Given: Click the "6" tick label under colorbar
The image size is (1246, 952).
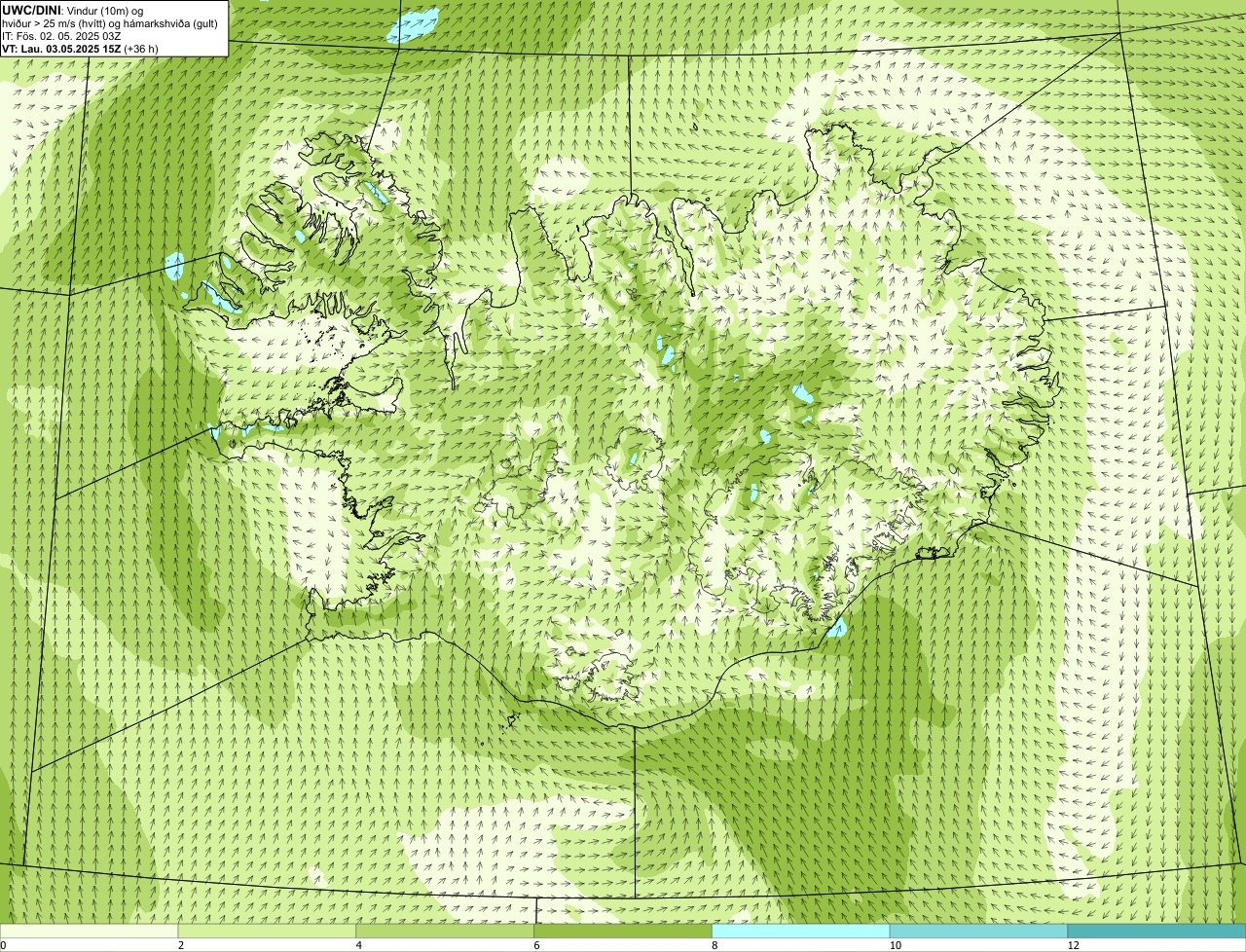Looking at the screenshot, I should coord(536,945).
